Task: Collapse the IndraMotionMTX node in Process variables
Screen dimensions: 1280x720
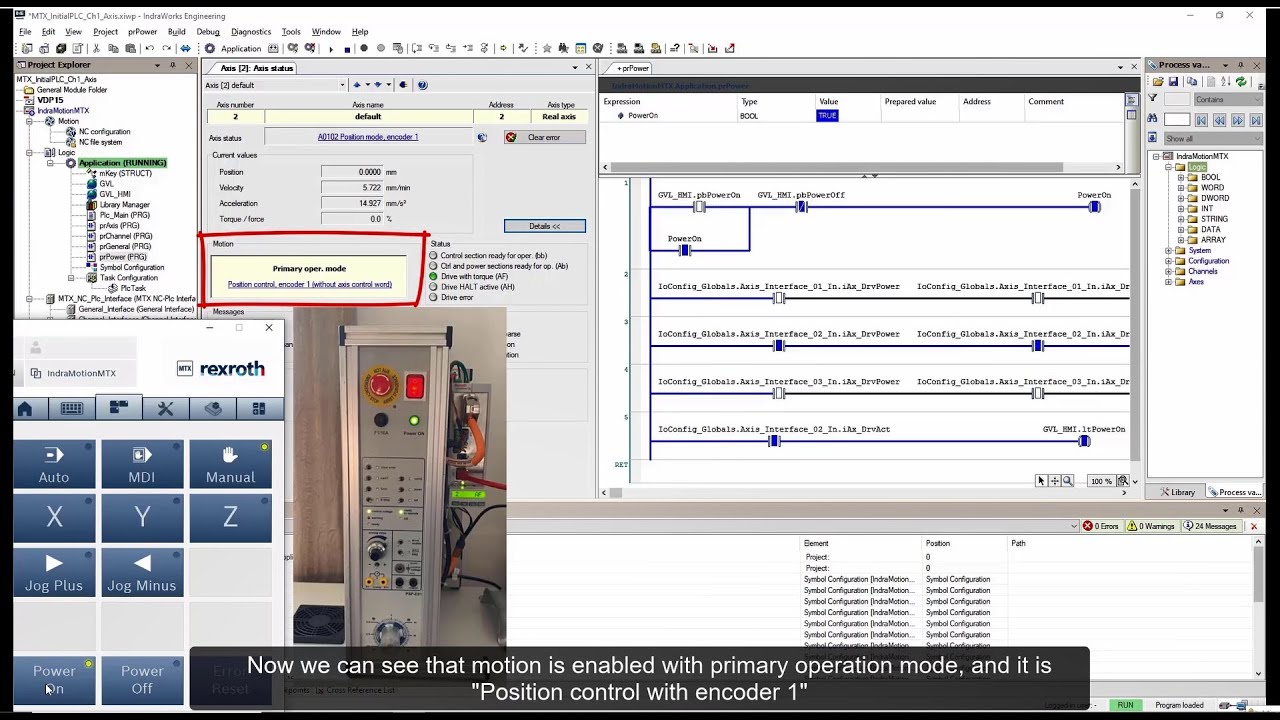Action: click(1156, 157)
